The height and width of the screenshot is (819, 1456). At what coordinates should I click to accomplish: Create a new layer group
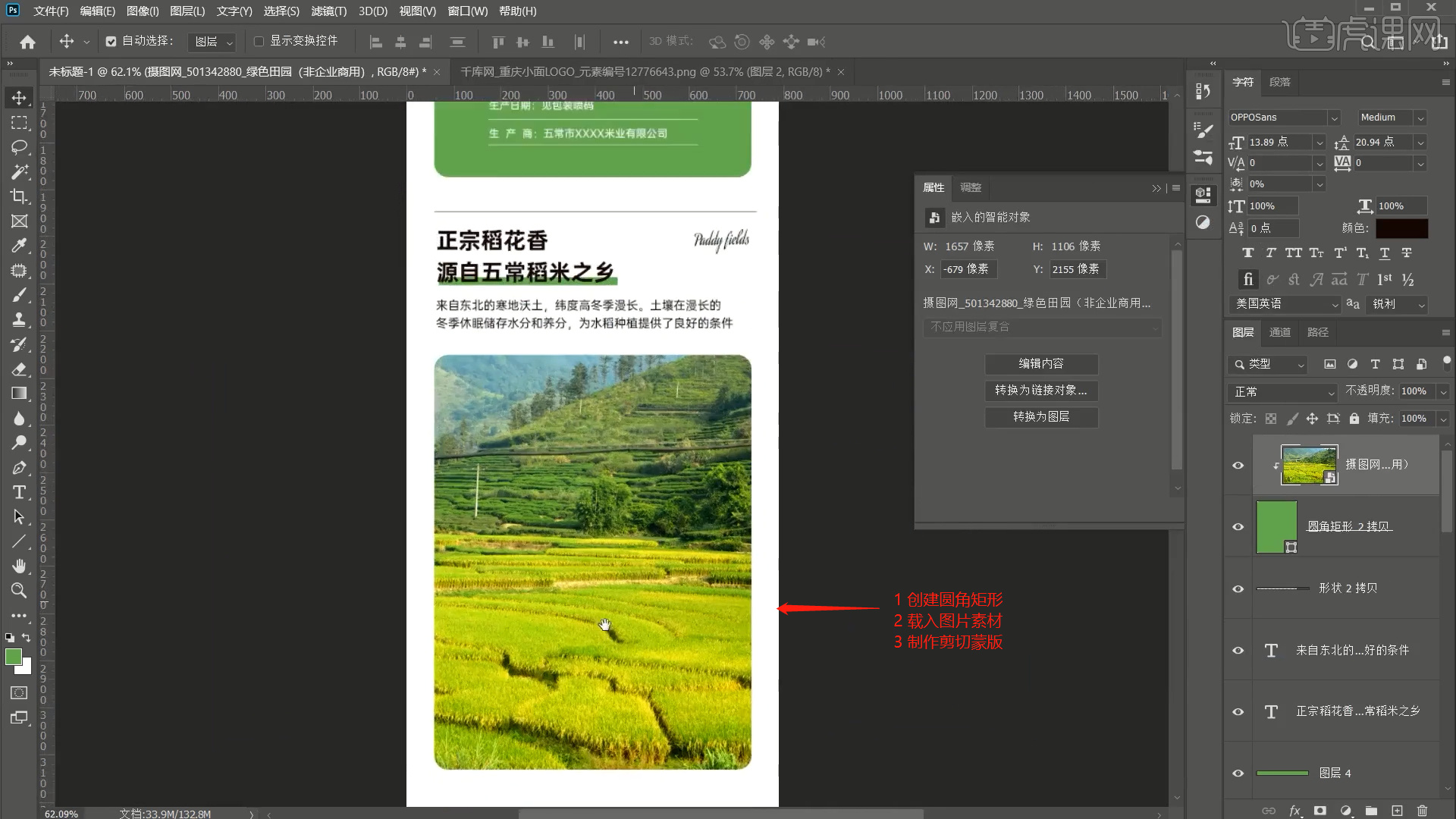click(1371, 811)
